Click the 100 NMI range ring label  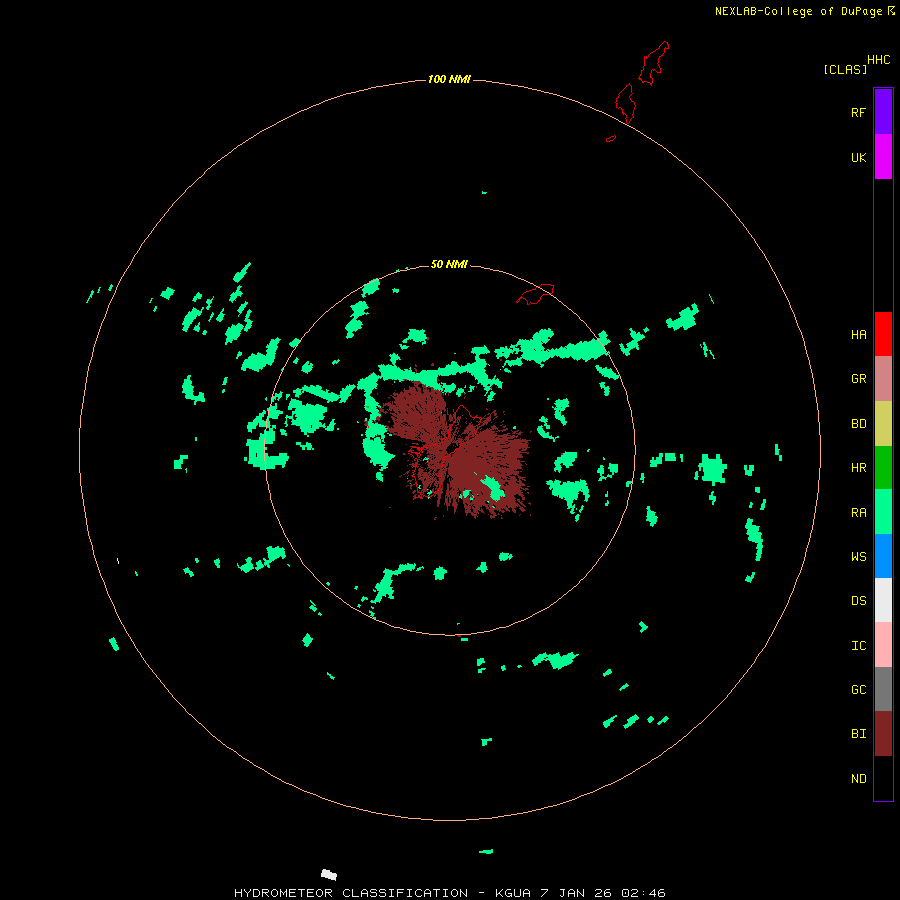[449, 79]
